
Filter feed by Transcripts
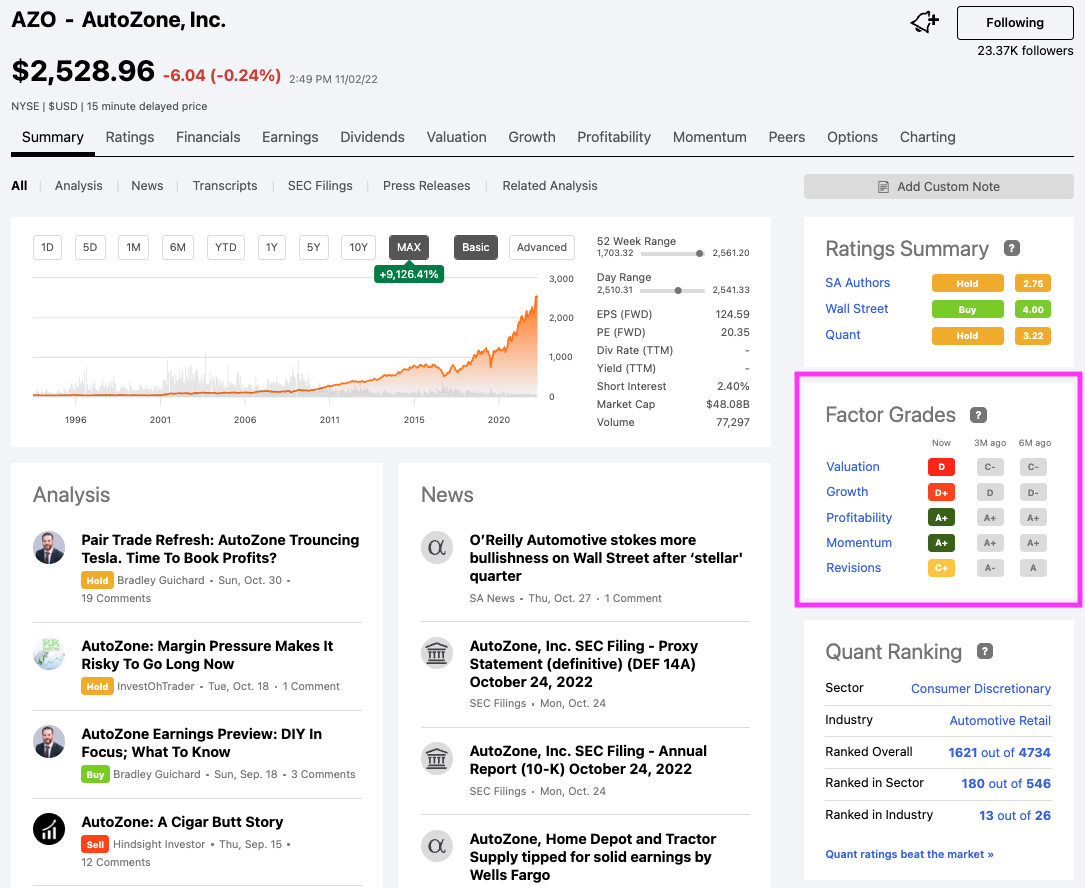point(225,185)
